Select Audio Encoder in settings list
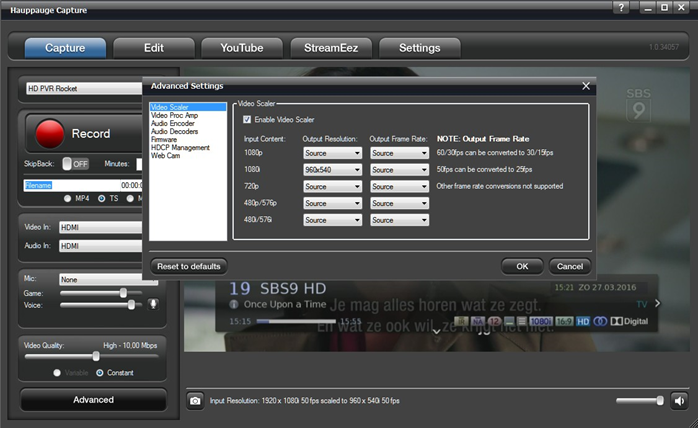Viewport: 698px width, 428px height. 173,123
